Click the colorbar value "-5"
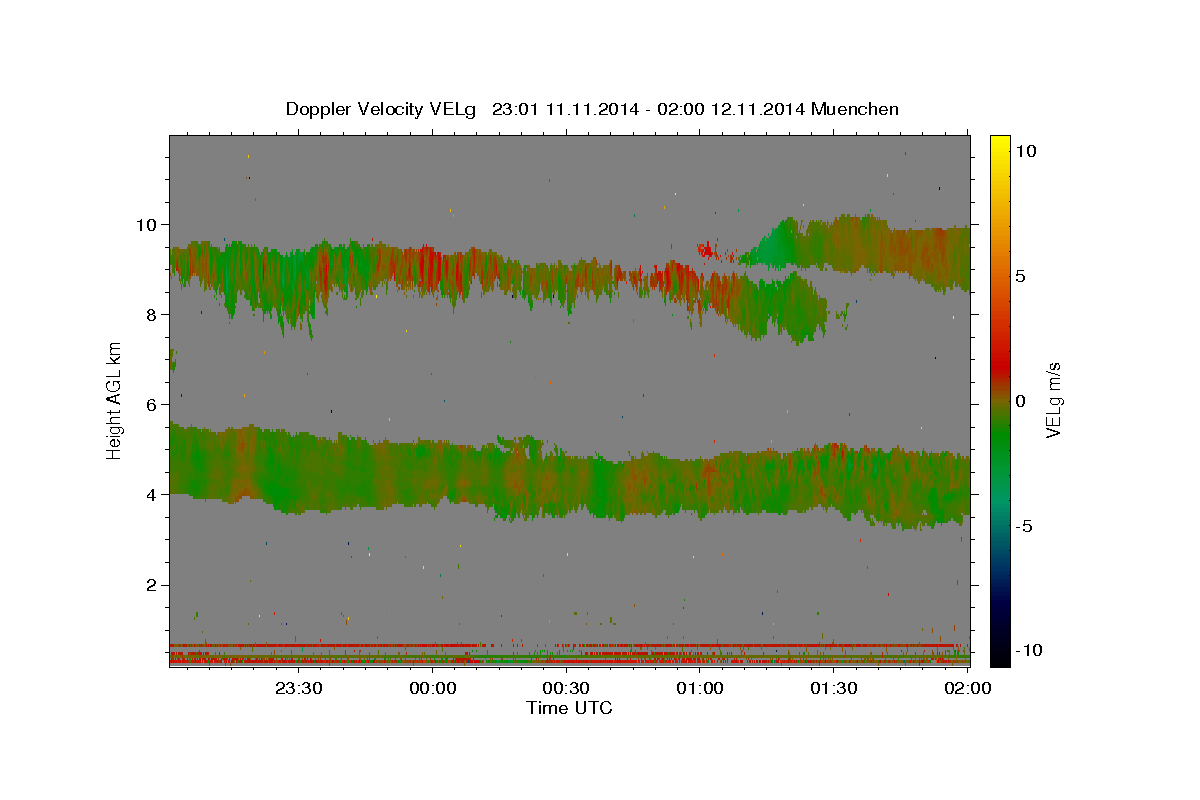This screenshot has width=1200, height=800. tap(1024, 526)
